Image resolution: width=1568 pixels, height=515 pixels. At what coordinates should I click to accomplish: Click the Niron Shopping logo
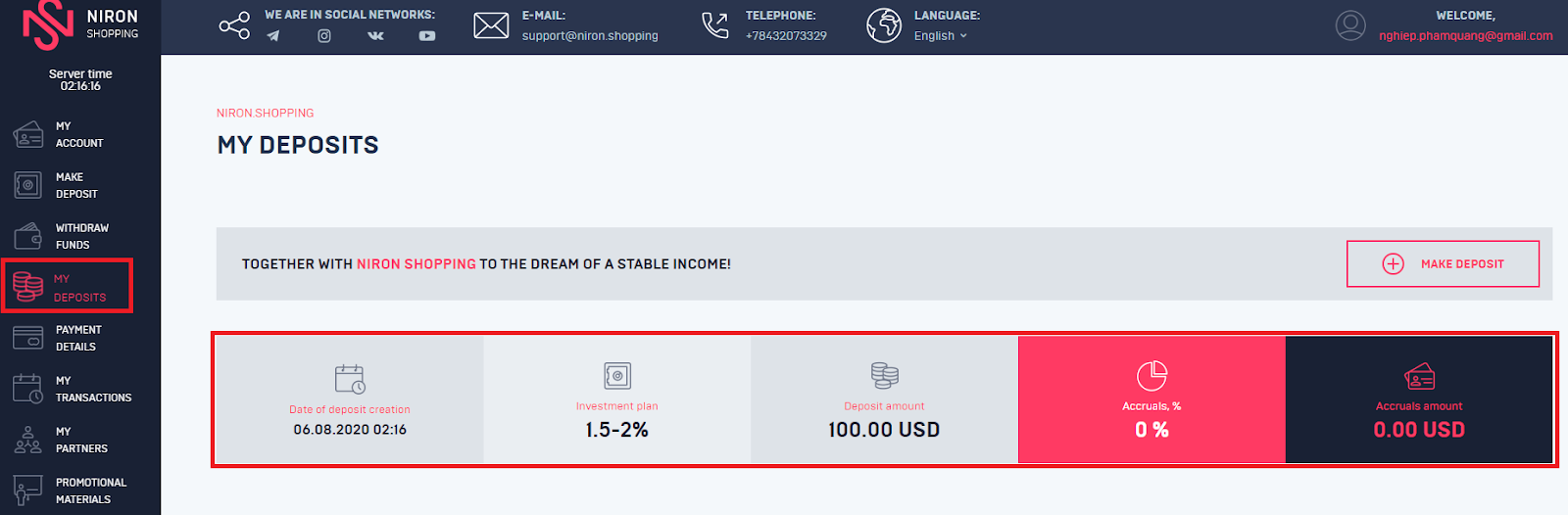coord(80,25)
